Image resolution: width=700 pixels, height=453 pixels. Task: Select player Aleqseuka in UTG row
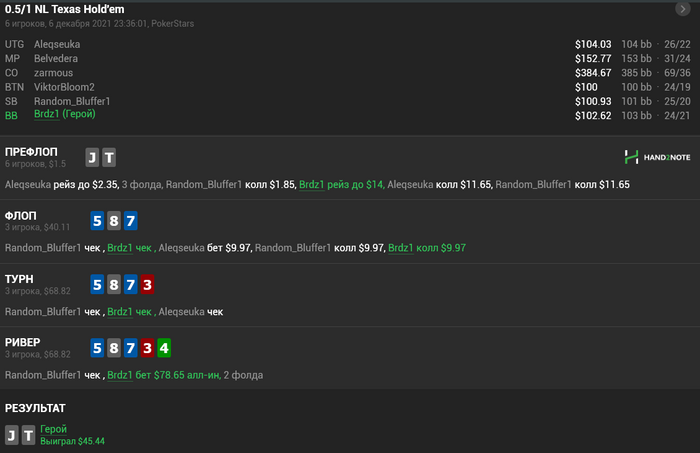(57, 45)
